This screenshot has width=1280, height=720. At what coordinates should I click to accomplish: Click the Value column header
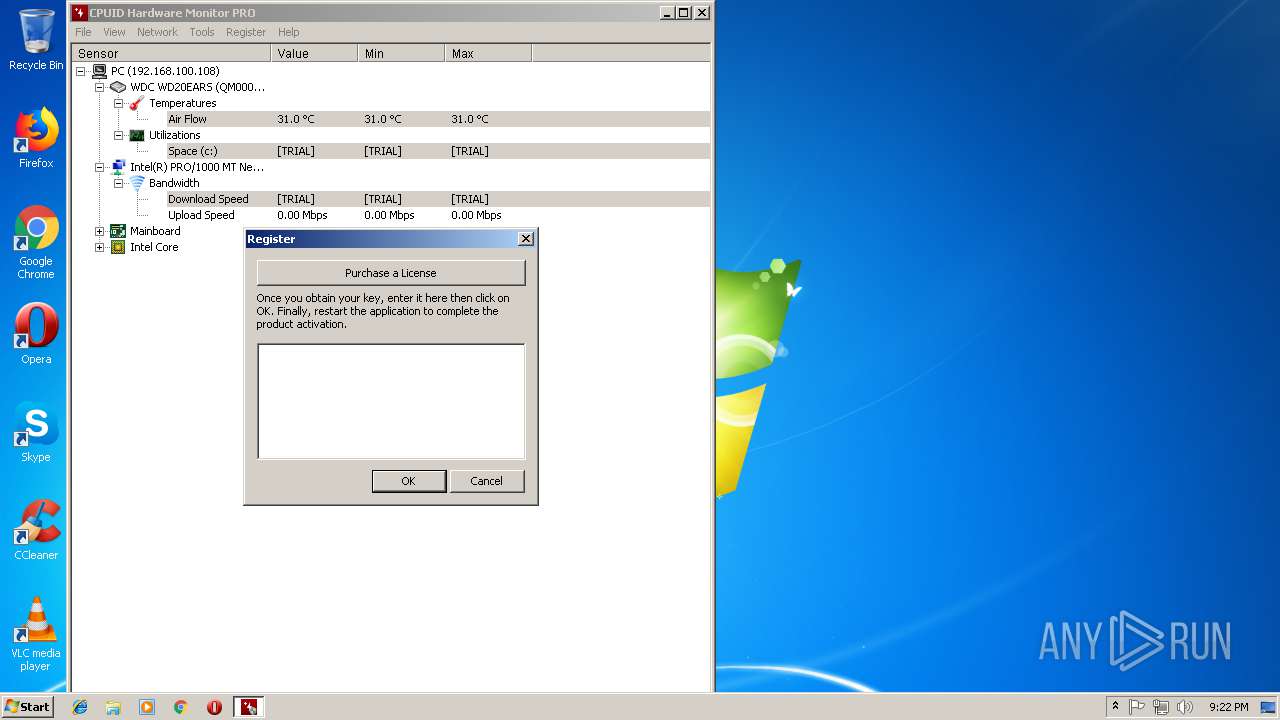(x=314, y=53)
